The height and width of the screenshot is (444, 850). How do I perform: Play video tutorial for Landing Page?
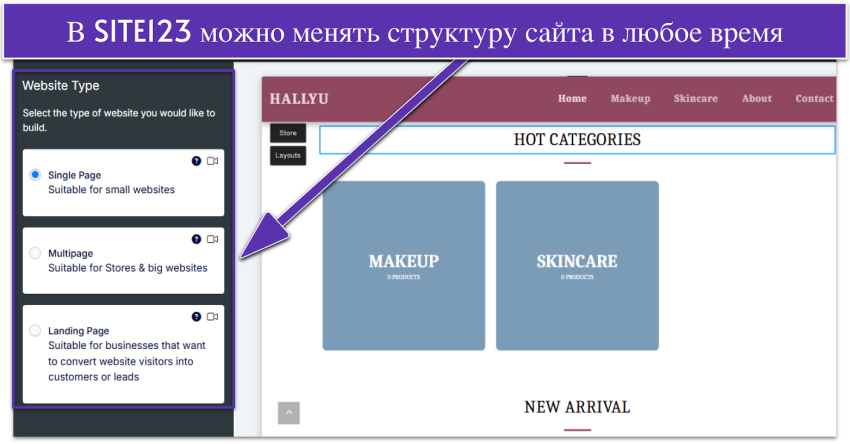tap(212, 317)
